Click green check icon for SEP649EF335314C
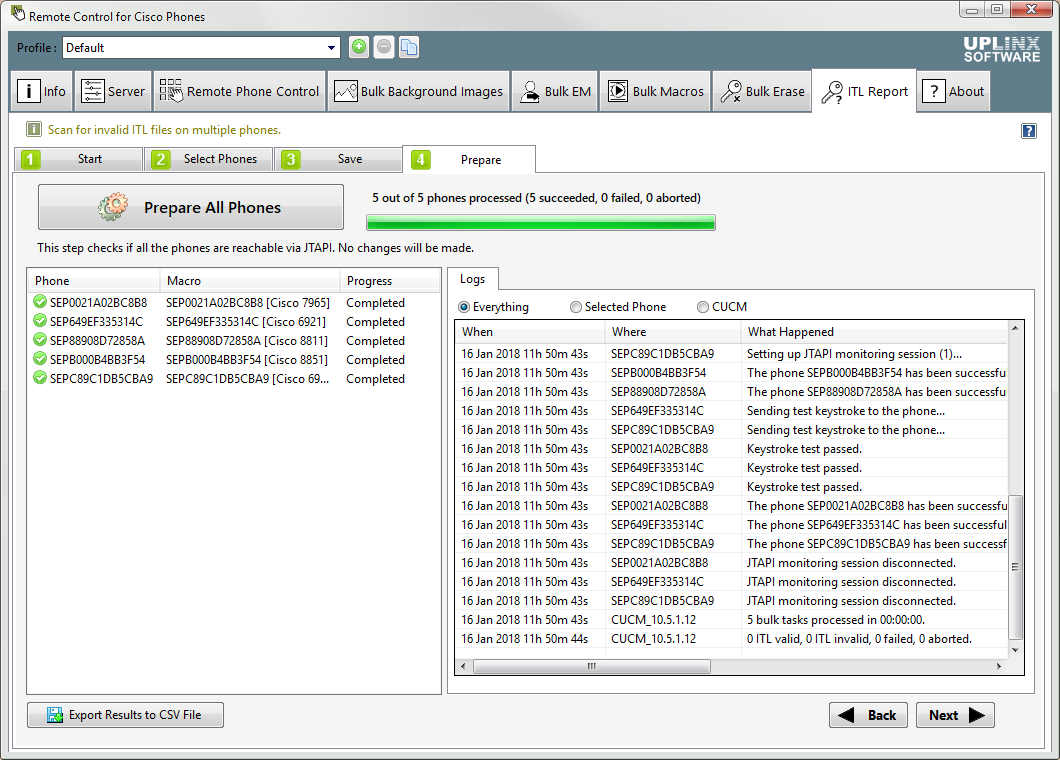 click(40, 320)
